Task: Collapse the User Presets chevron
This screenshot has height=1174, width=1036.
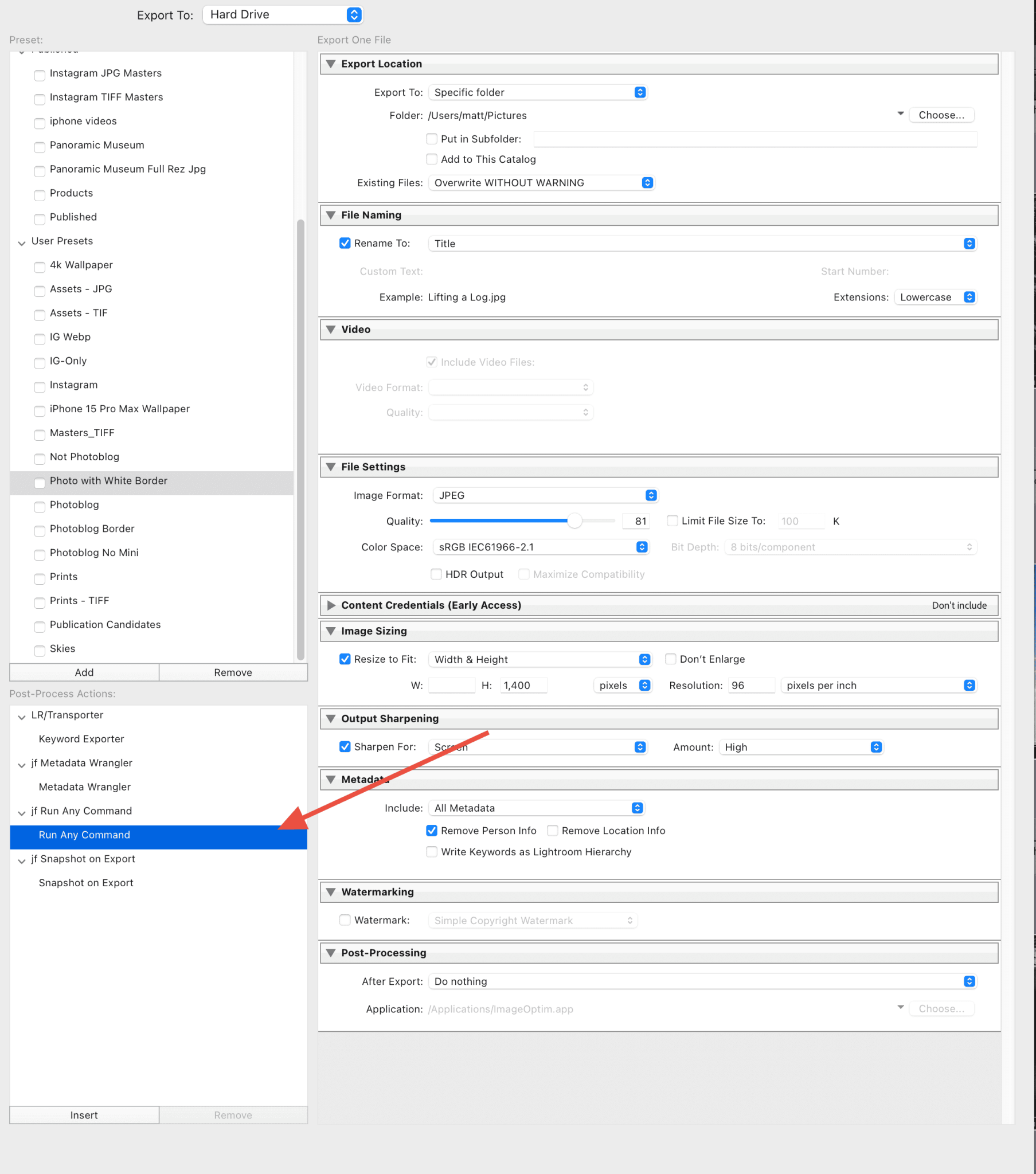Action: coord(22,242)
